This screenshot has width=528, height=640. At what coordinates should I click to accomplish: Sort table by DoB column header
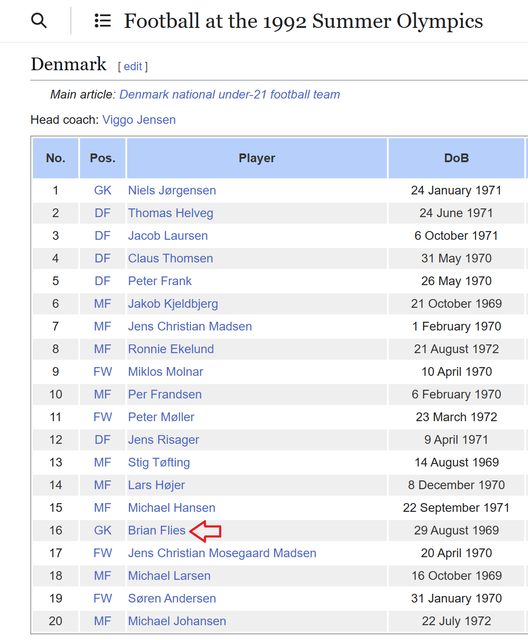456,158
